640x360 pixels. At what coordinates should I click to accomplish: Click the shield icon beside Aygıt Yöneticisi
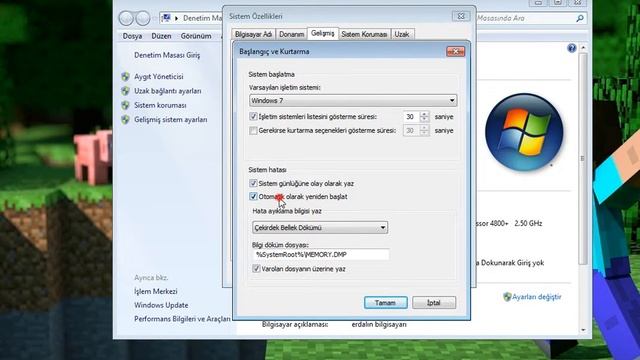(x=126, y=76)
